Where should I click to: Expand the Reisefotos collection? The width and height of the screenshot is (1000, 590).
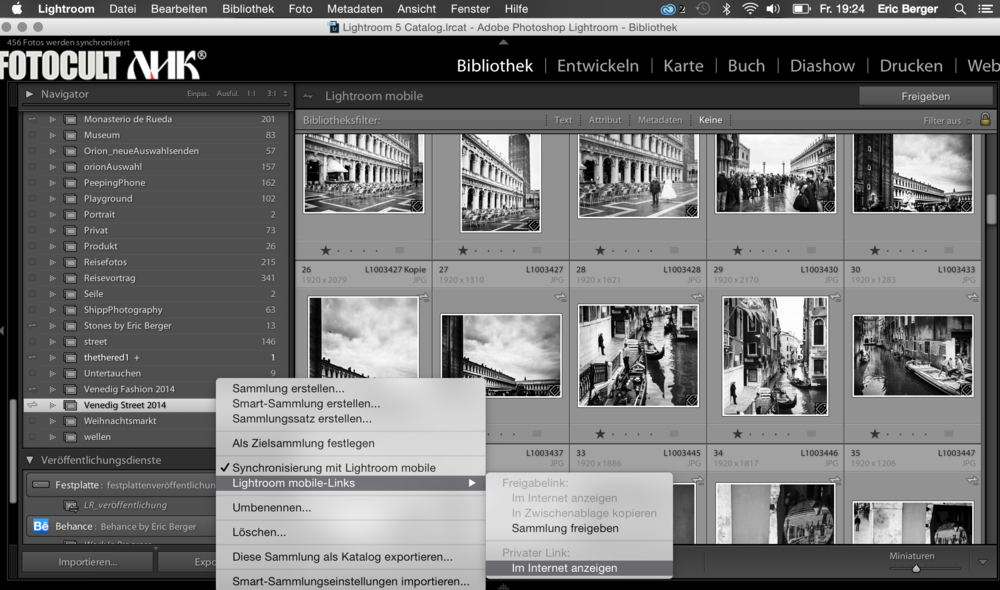click(52, 262)
